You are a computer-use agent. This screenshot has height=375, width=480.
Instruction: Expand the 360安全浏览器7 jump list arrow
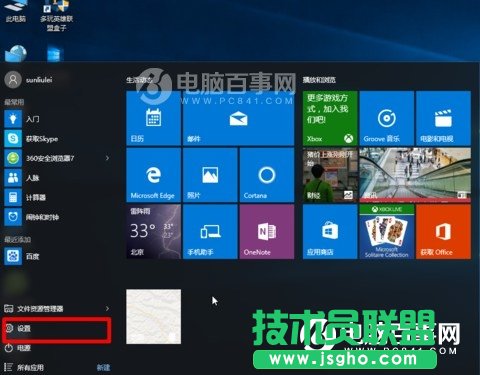(x=107, y=158)
